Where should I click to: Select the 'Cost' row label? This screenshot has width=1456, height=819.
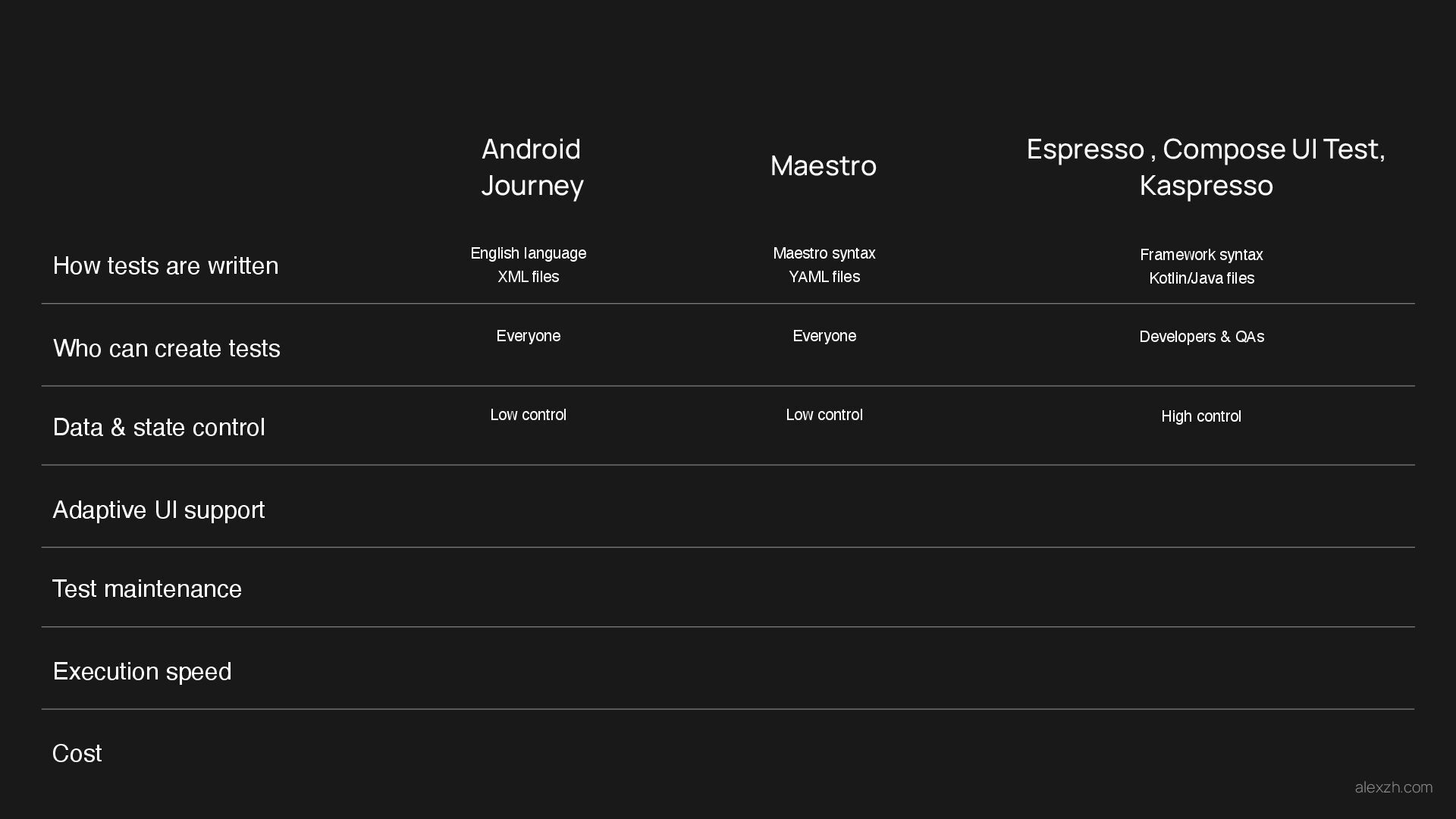77,754
